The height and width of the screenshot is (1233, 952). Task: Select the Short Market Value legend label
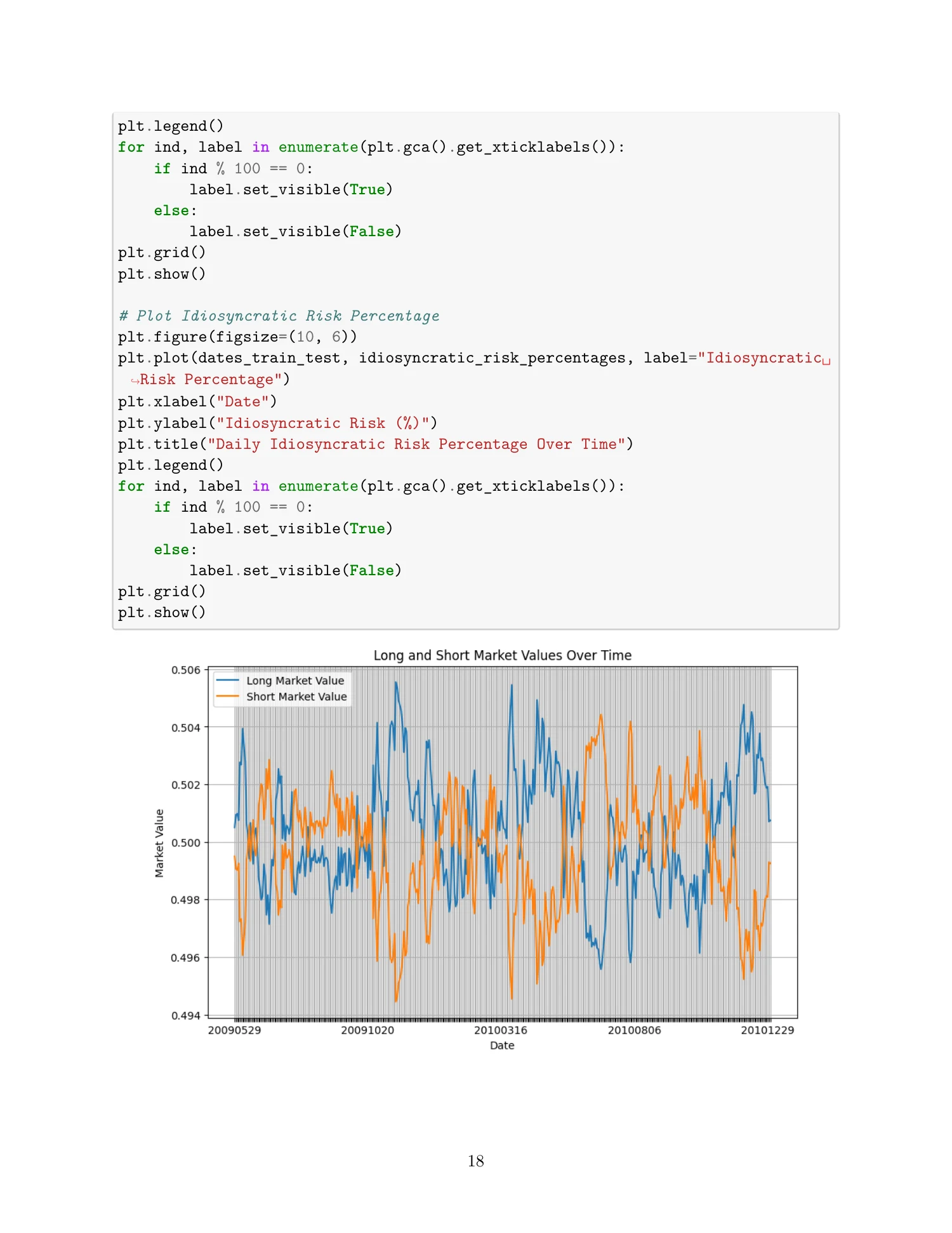click(x=296, y=696)
